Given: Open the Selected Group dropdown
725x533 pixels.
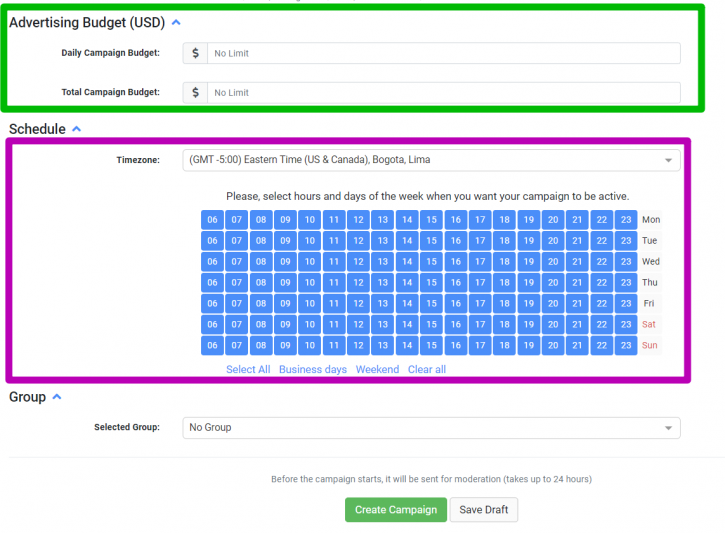Looking at the screenshot, I should (x=431, y=428).
